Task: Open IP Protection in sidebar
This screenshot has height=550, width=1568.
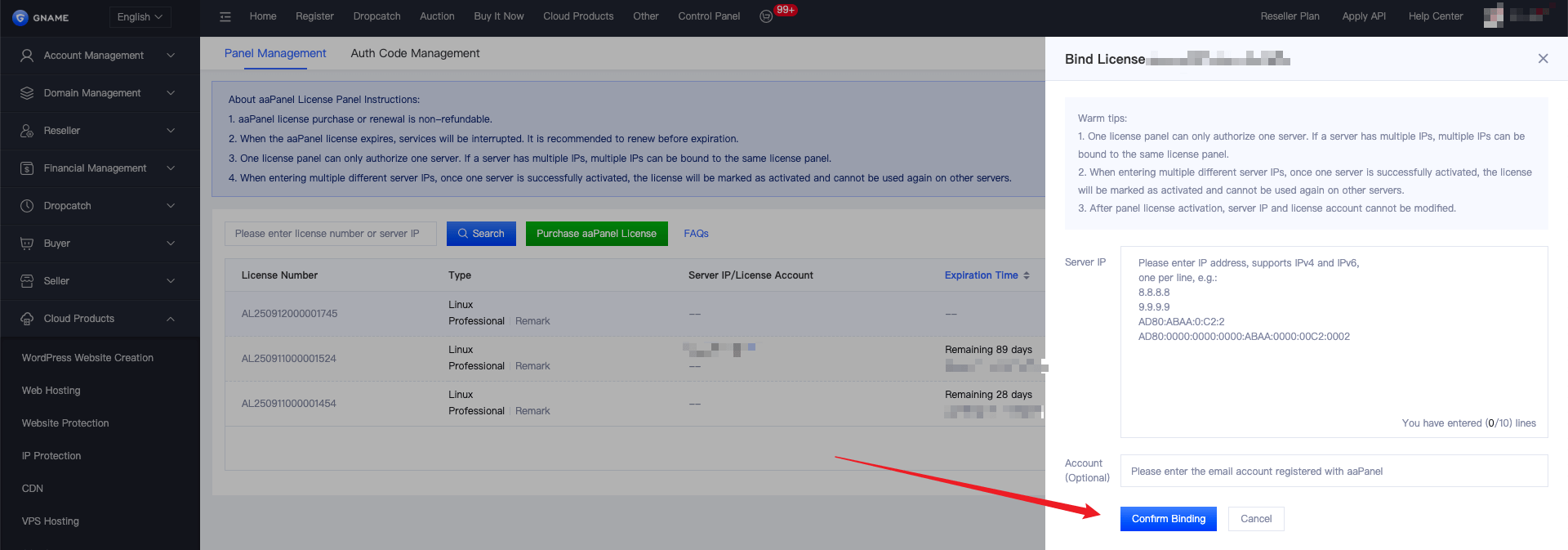Action: click(x=51, y=456)
